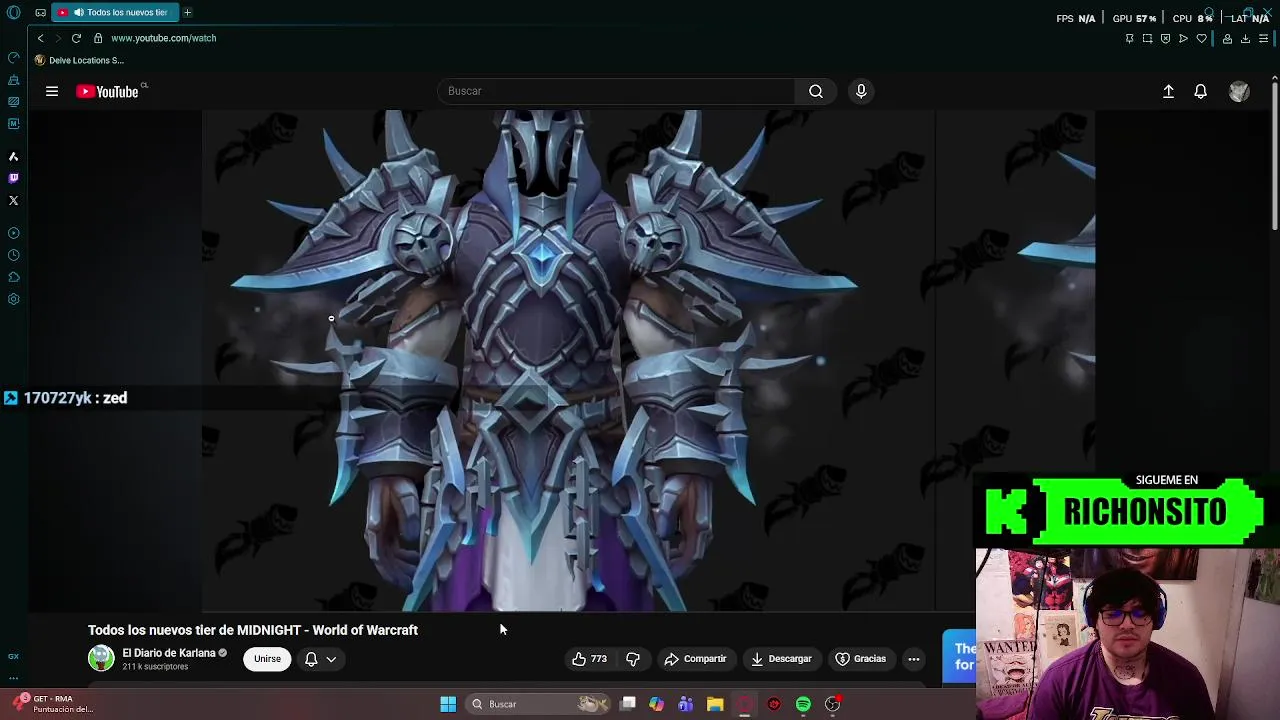Open X (Twitter) in the sidebar
The height and width of the screenshot is (720, 1280).
point(13,200)
